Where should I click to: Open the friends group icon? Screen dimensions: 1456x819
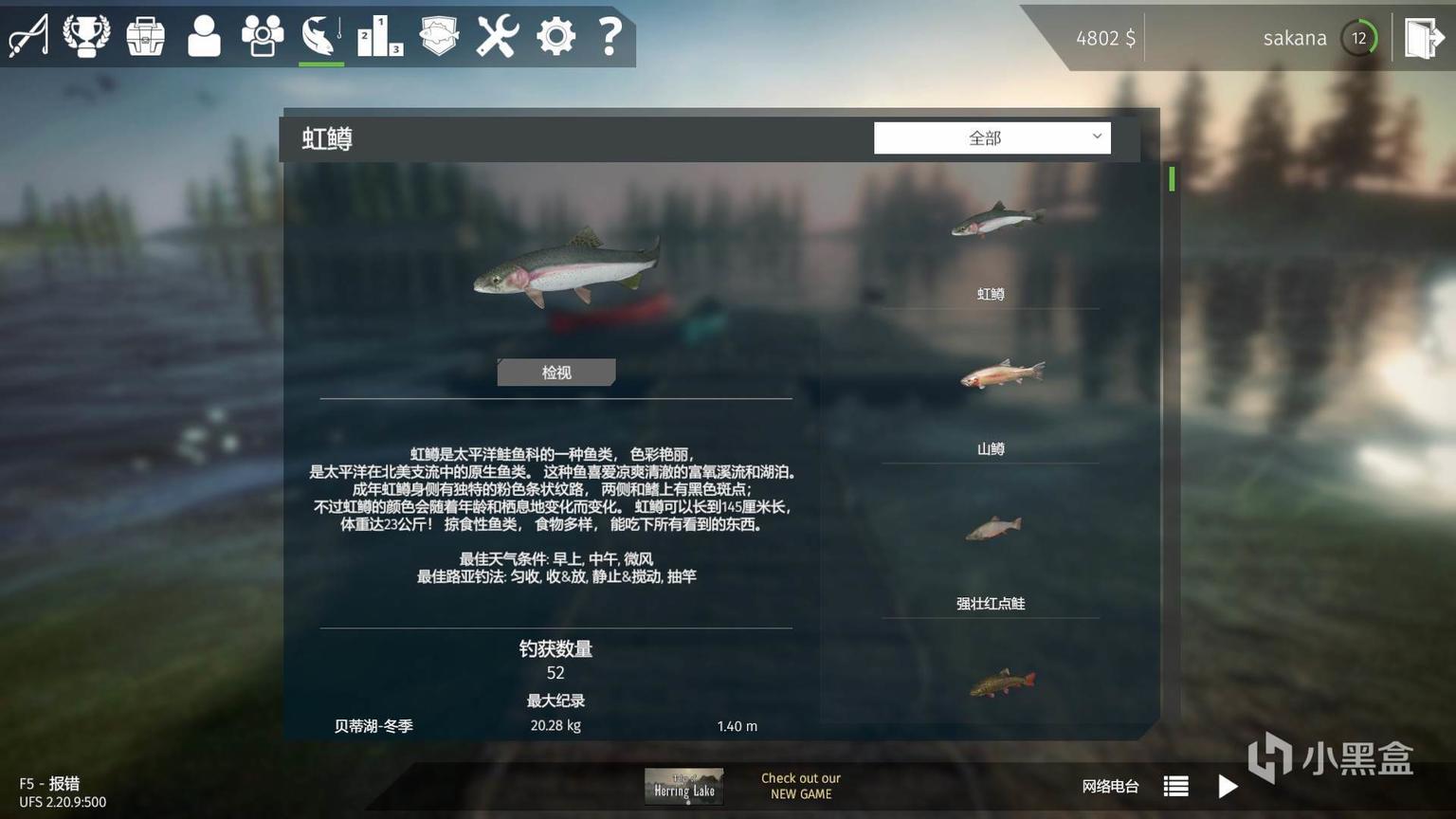pos(263,37)
